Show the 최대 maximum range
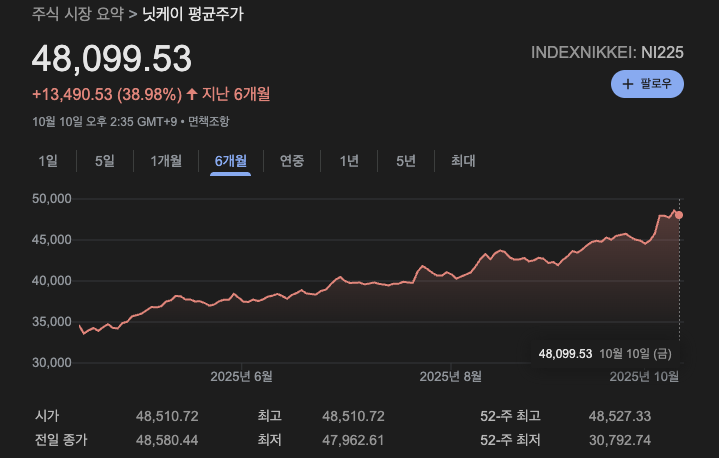 [463, 161]
